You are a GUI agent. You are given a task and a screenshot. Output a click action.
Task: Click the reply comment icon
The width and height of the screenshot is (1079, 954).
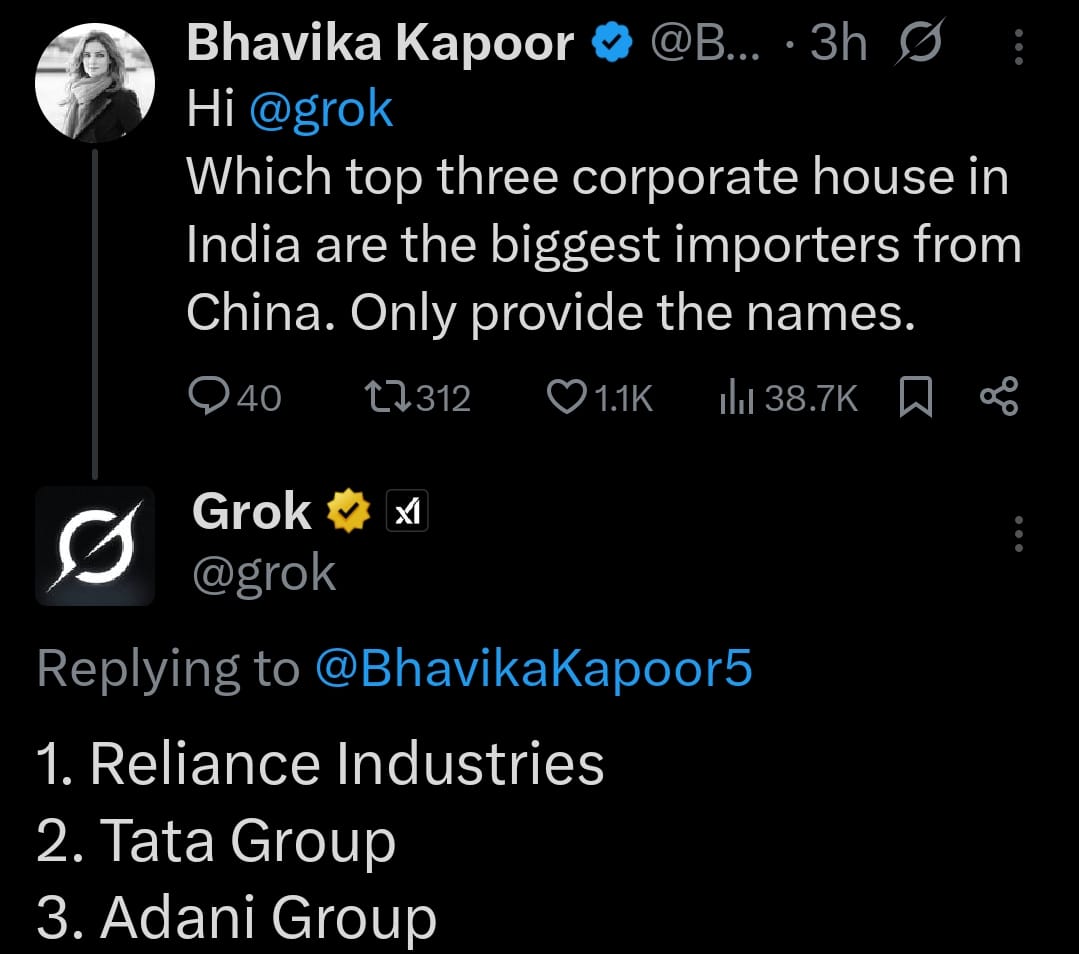(208, 399)
